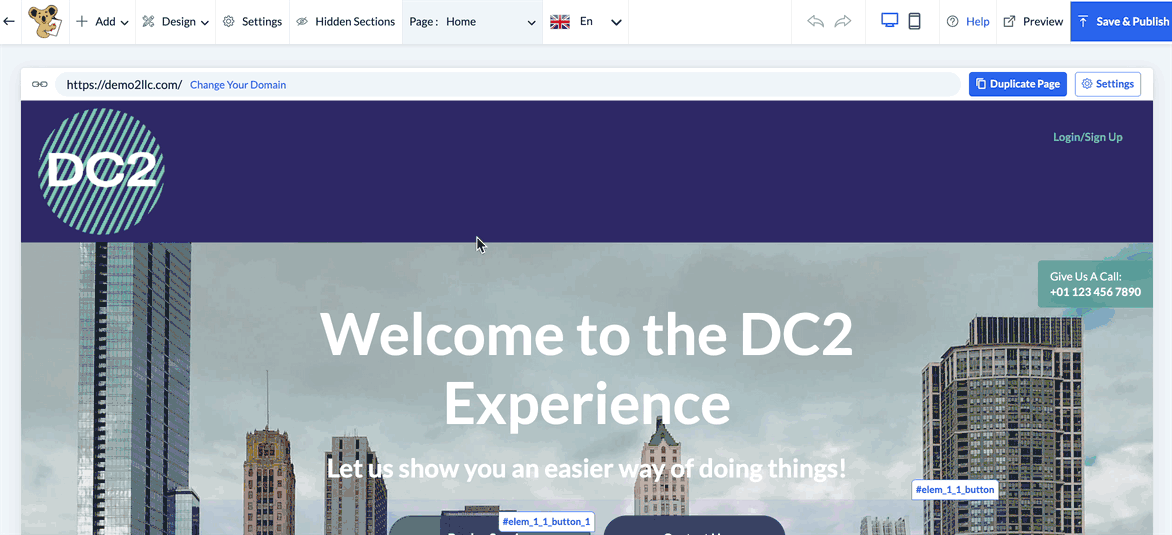This screenshot has width=1172, height=535.
Task: Go back with the left arrow icon
Action: pyautogui.click(x=9, y=22)
